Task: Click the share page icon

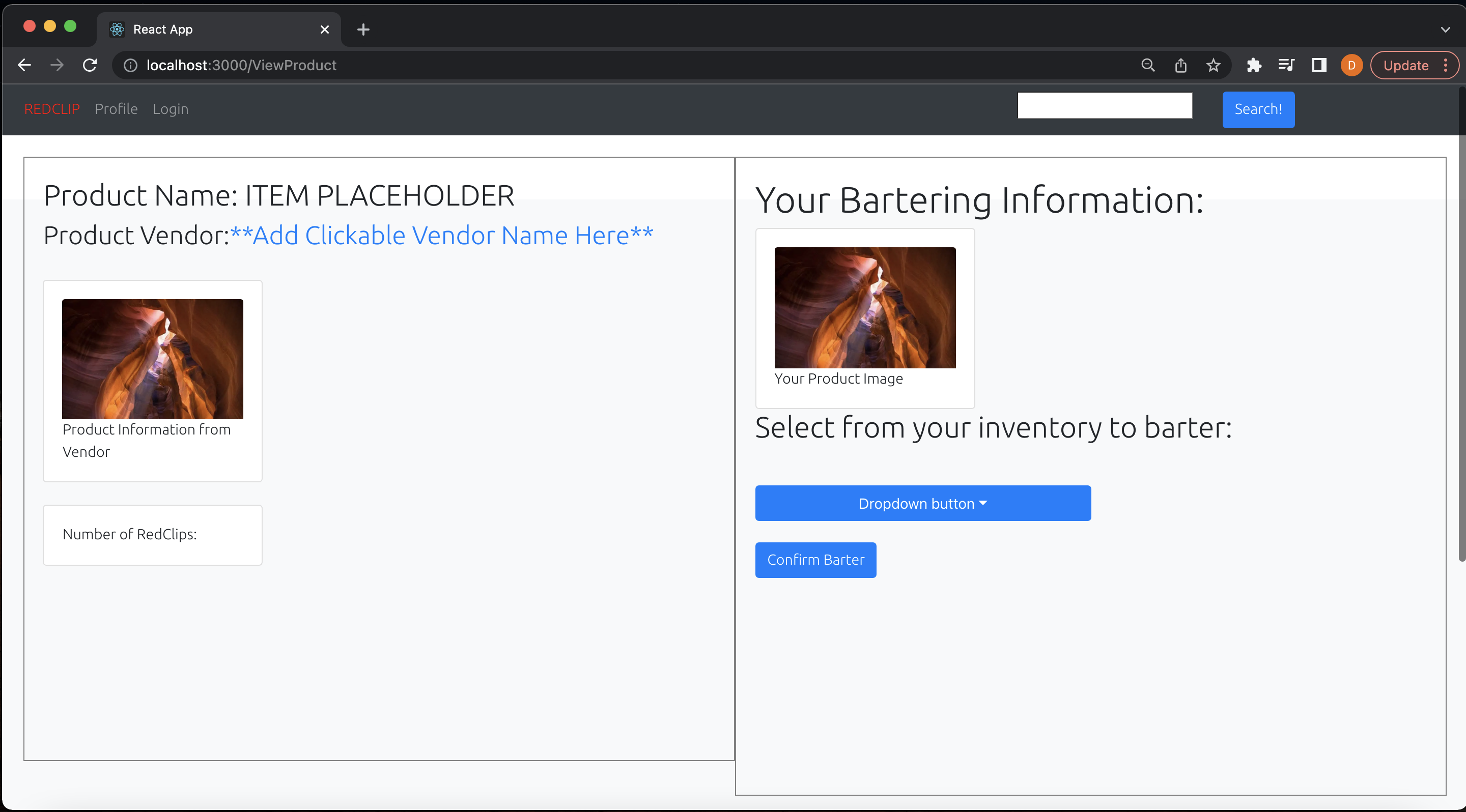Action: click(x=1181, y=66)
